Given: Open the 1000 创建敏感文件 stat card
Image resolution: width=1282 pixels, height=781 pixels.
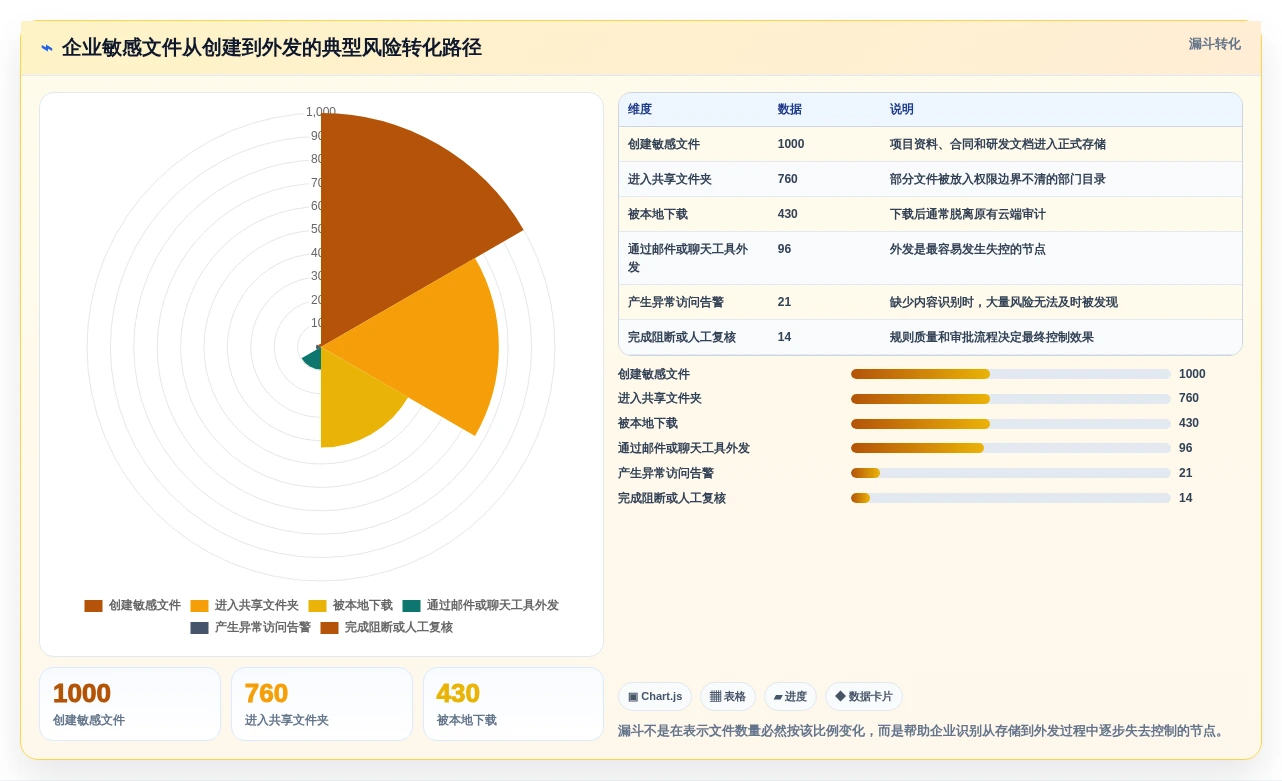Looking at the screenshot, I should point(130,704).
